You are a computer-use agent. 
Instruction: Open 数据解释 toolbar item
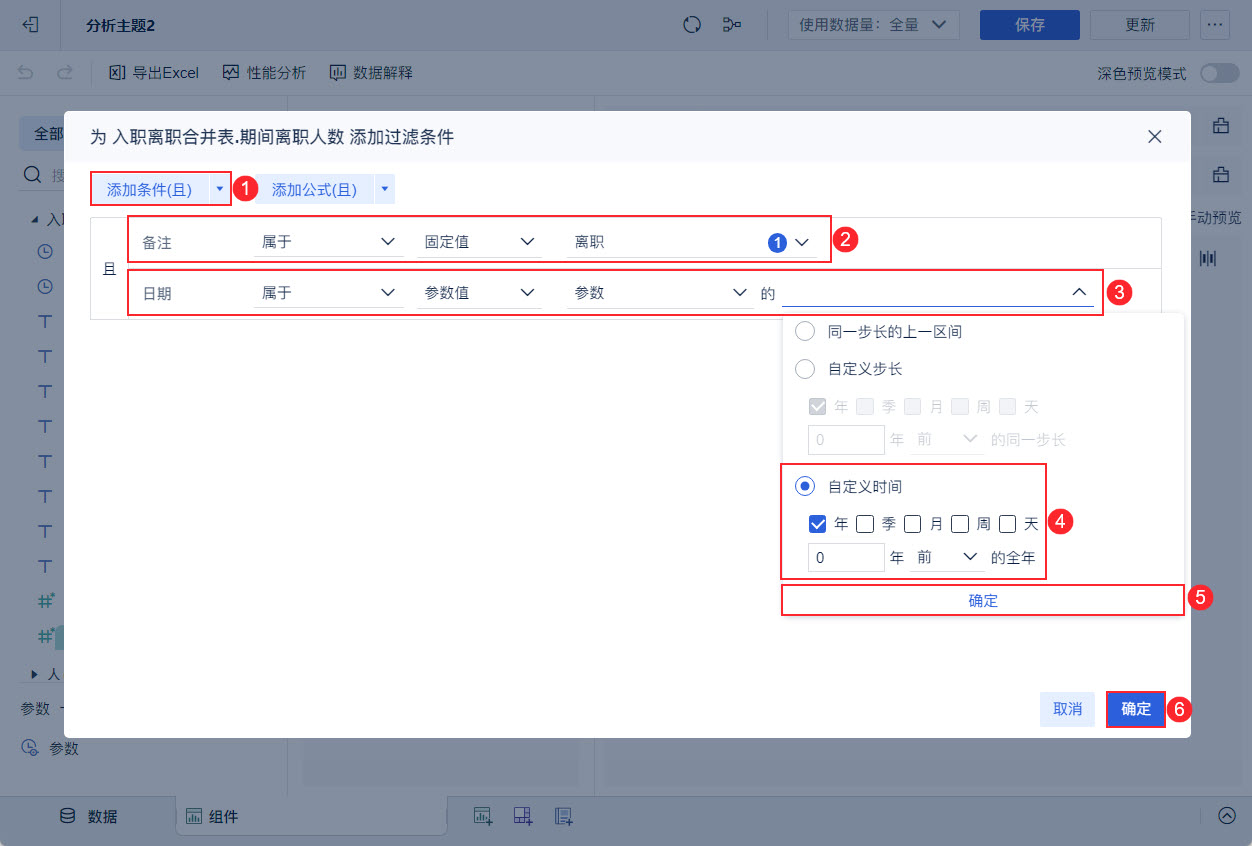pyautogui.click(x=371, y=73)
